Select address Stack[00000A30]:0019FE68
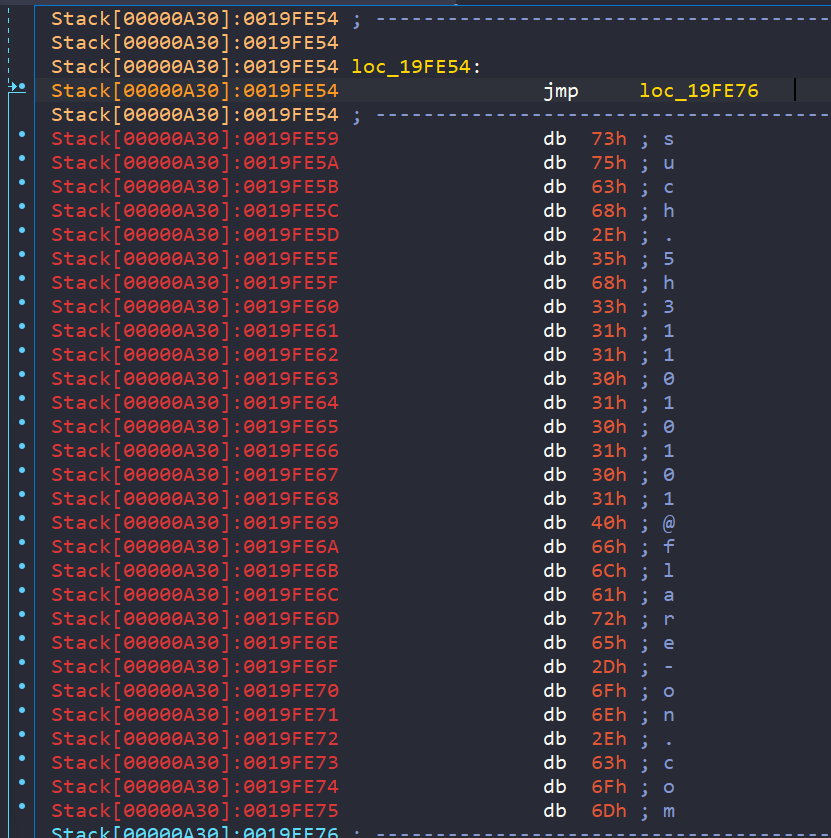831x838 pixels. tap(195, 499)
